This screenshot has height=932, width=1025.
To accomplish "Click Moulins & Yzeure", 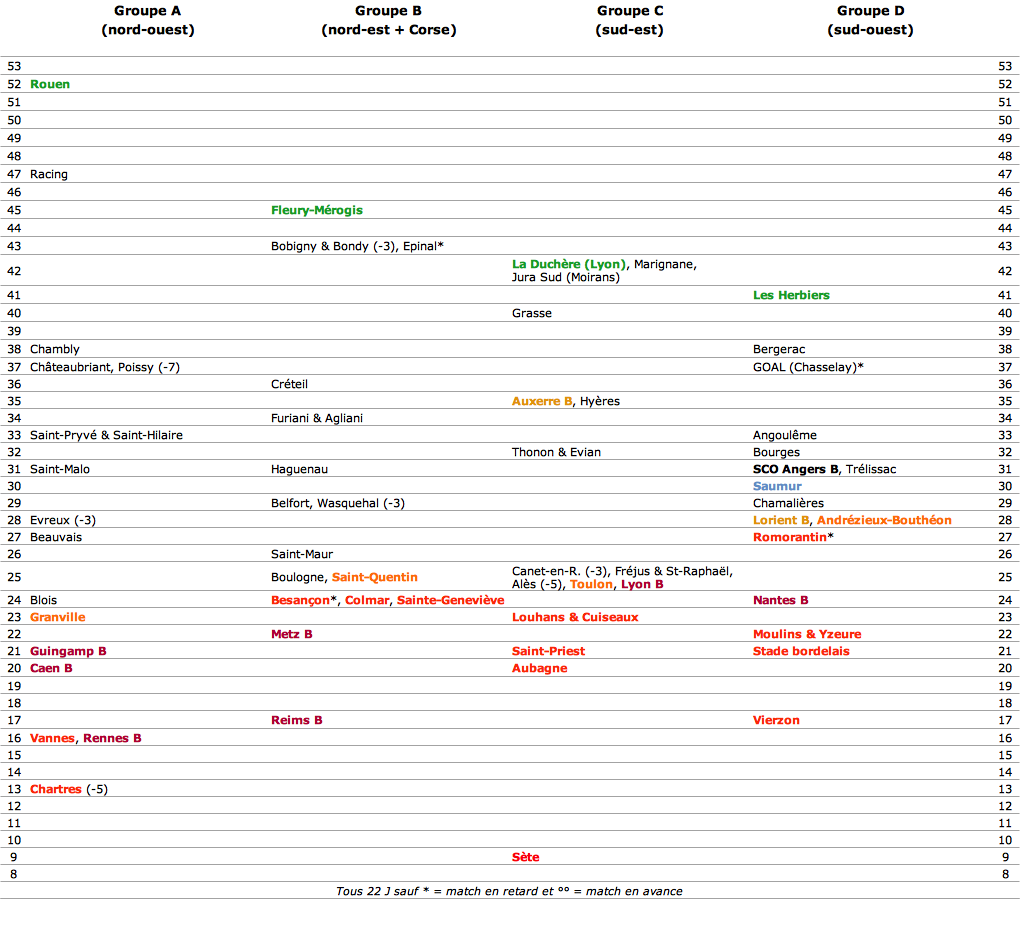I will (807, 634).
